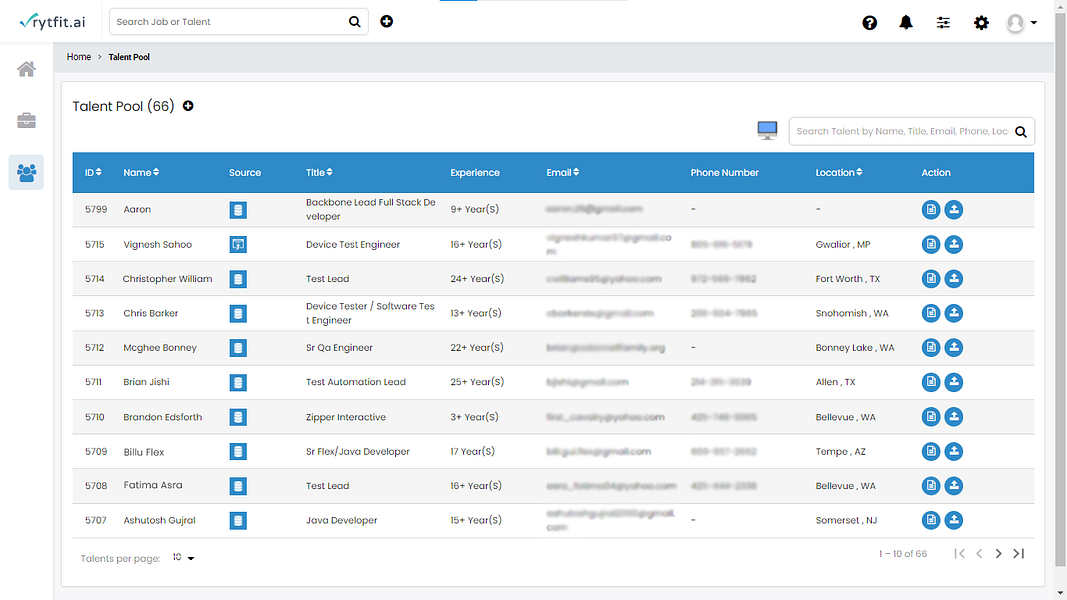
Task: Select the name Mcghee Bonney
Action: click(x=160, y=348)
